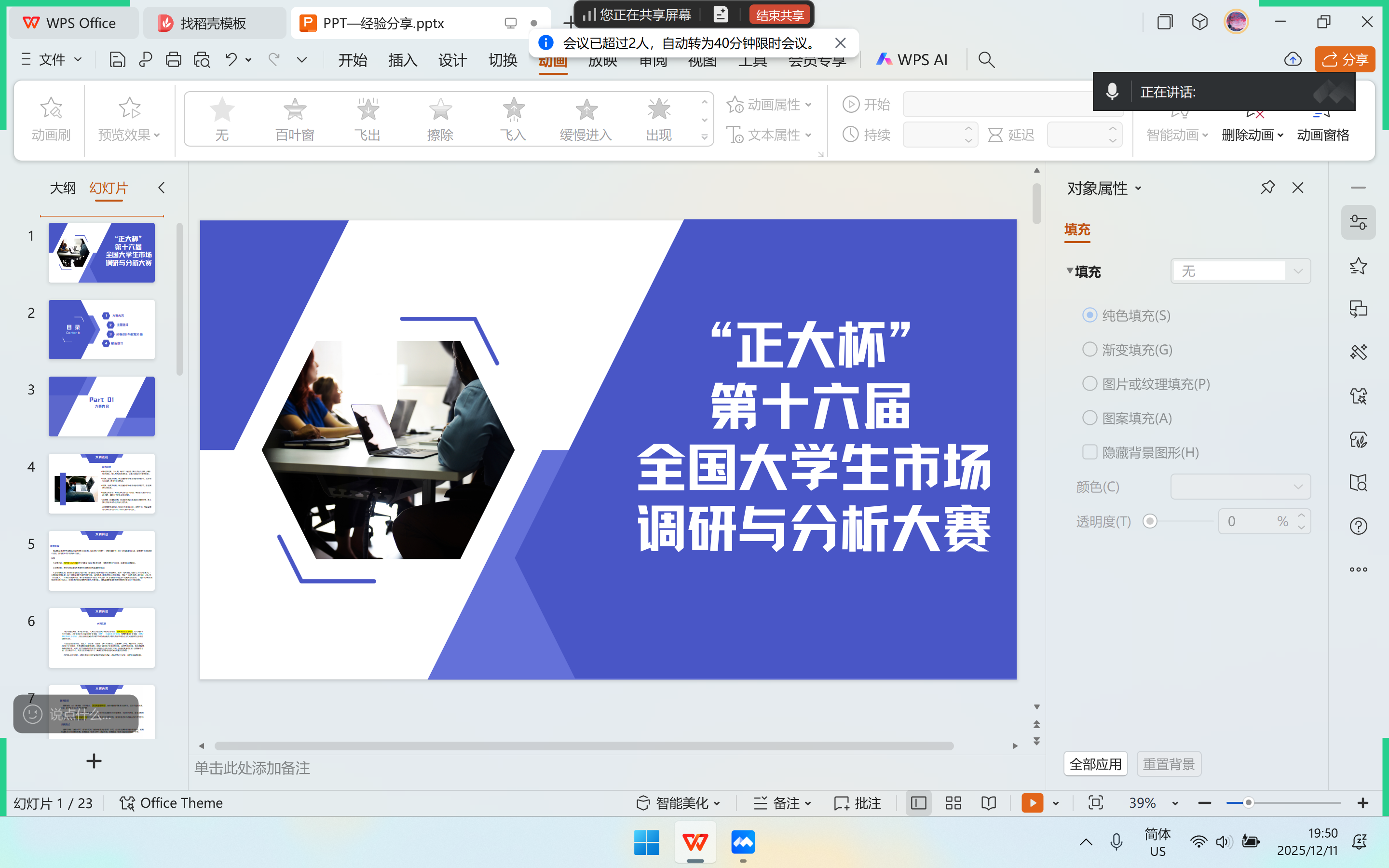Check the 隐藏背景图形(H) checkbox
Screen dimensions: 1389x868
click(x=1089, y=452)
